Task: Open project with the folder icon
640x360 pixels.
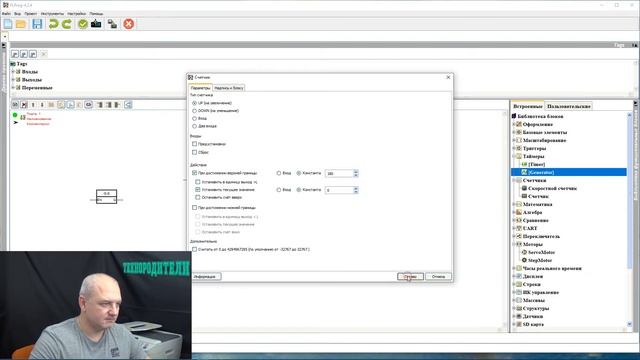Action: 21,24
